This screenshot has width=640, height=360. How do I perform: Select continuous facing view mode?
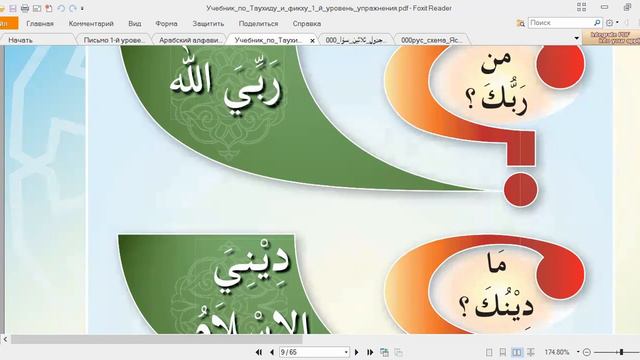[x=531, y=352]
